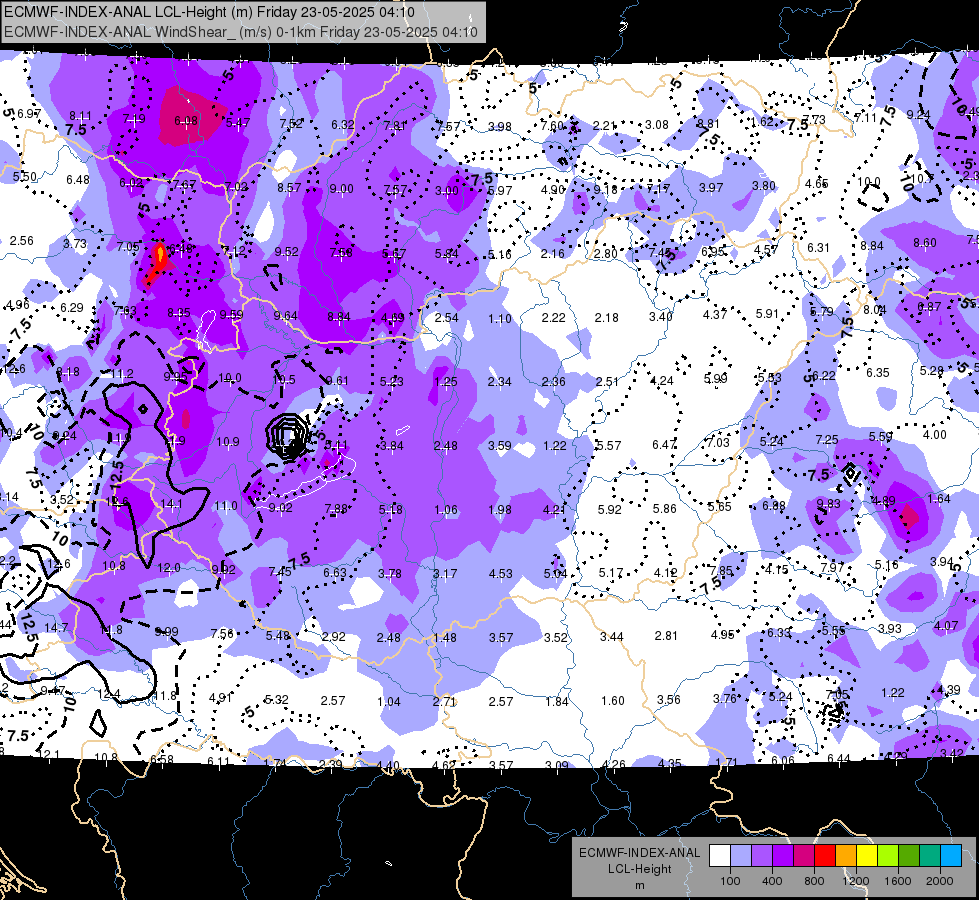This screenshot has width=979, height=900.
Task: Click the grid value '6.47'
Action: [664, 444]
